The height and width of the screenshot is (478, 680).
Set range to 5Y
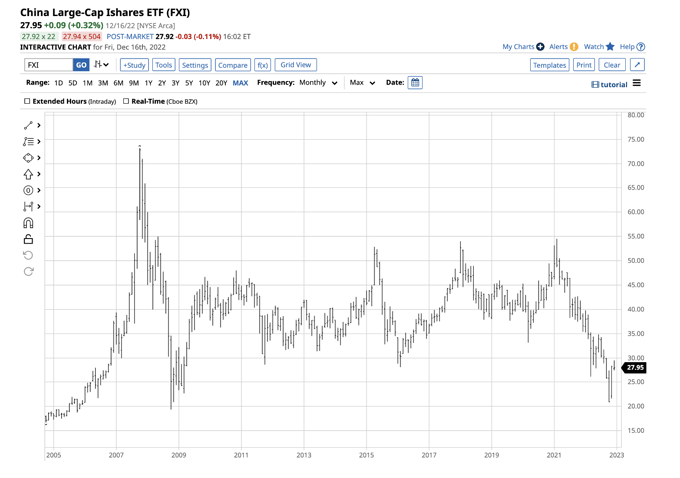[x=189, y=83]
